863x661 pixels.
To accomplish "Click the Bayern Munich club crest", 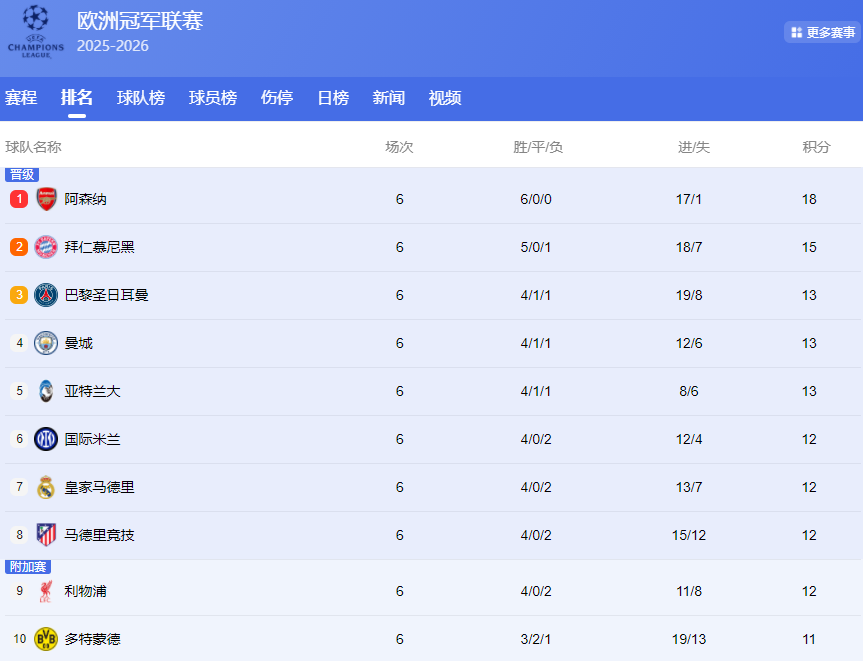I will pyautogui.click(x=46, y=247).
